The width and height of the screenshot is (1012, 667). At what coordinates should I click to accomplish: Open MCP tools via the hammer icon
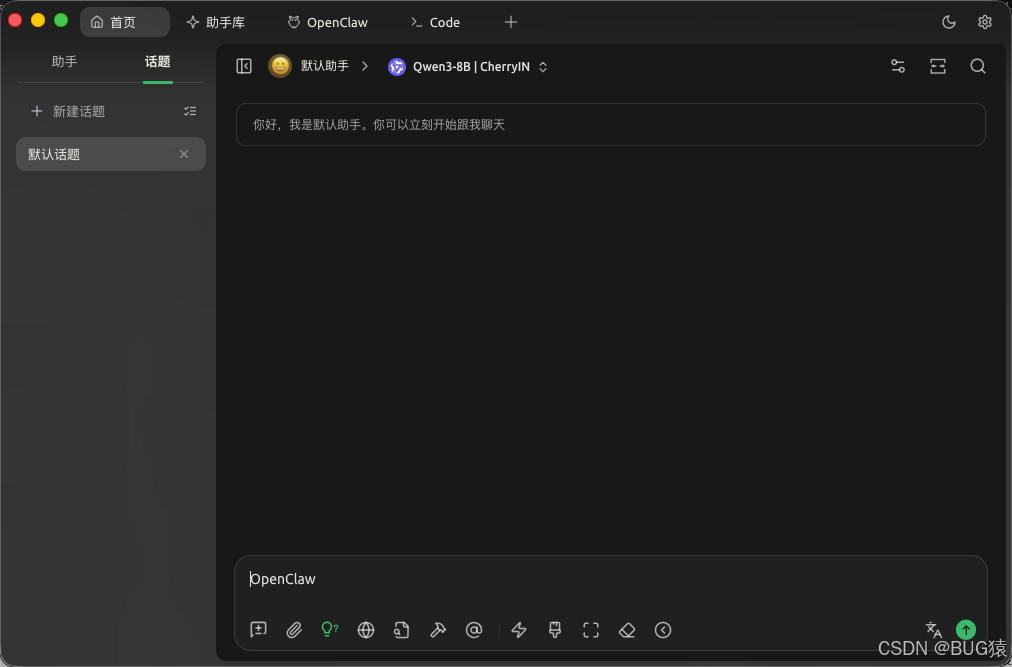tap(438, 630)
